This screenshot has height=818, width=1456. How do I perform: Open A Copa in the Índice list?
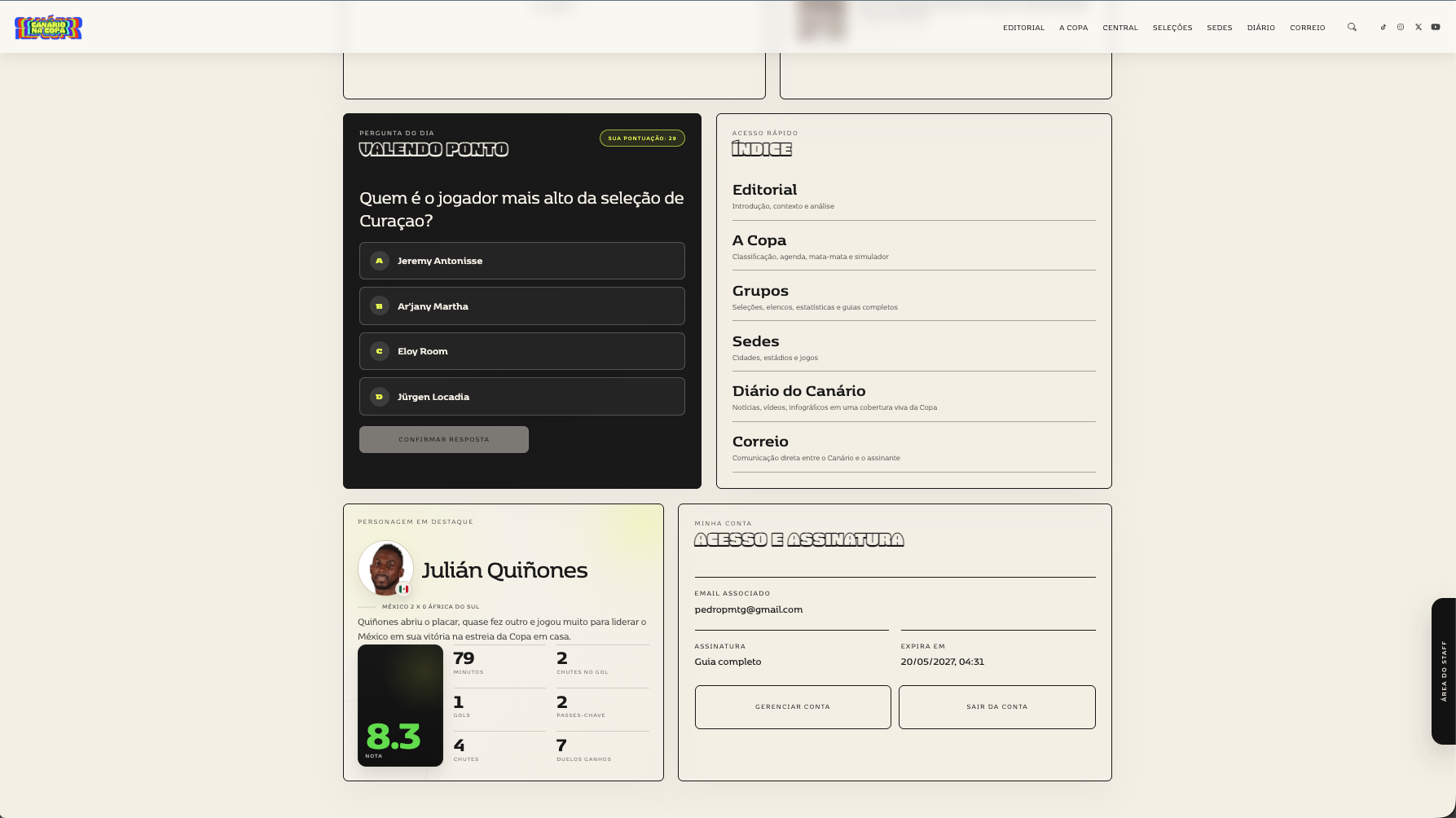click(x=914, y=247)
